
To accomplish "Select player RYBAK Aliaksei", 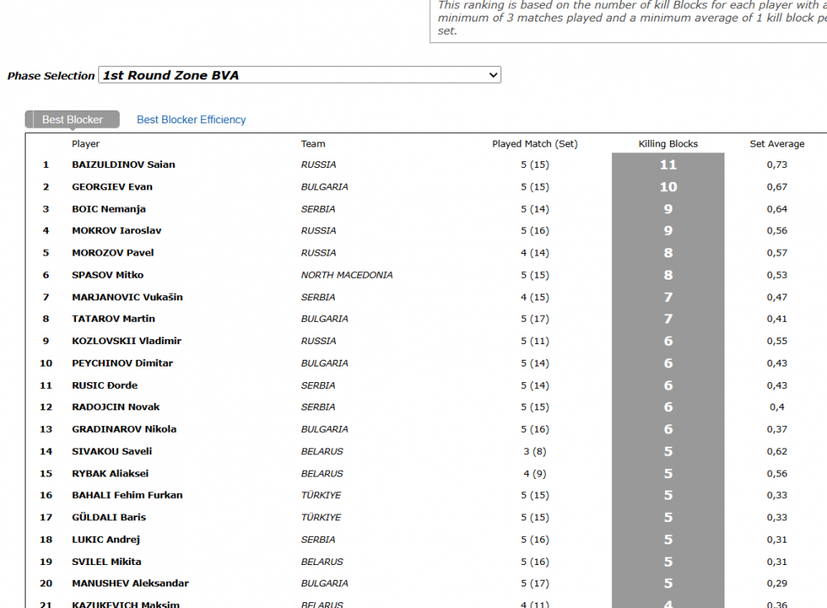I will coord(110,473).
